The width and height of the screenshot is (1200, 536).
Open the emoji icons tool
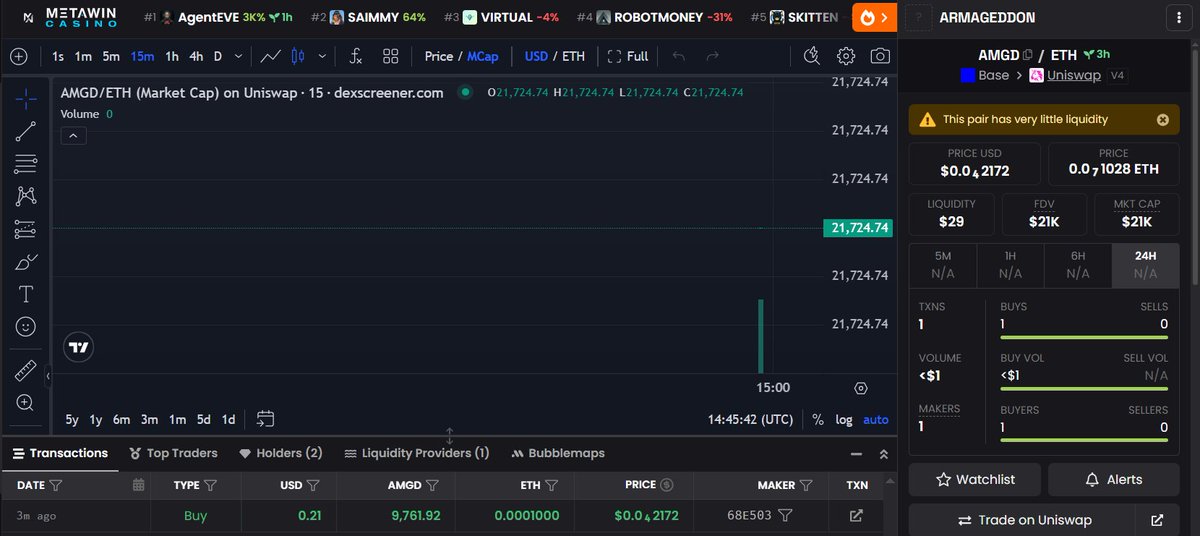tap(26, 326)
